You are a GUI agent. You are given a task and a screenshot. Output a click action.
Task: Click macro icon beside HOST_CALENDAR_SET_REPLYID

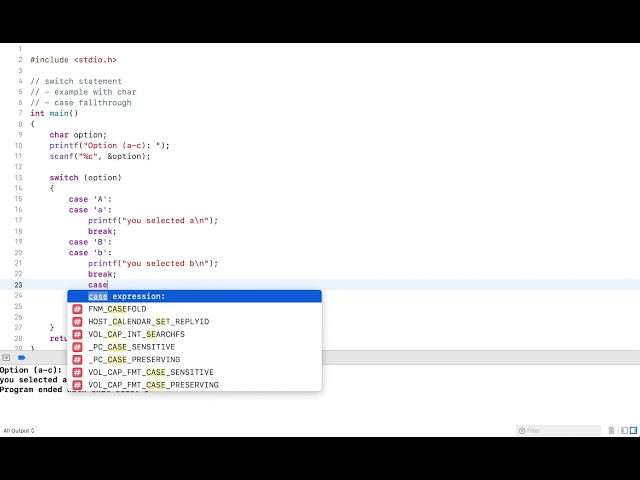point(77,322)
